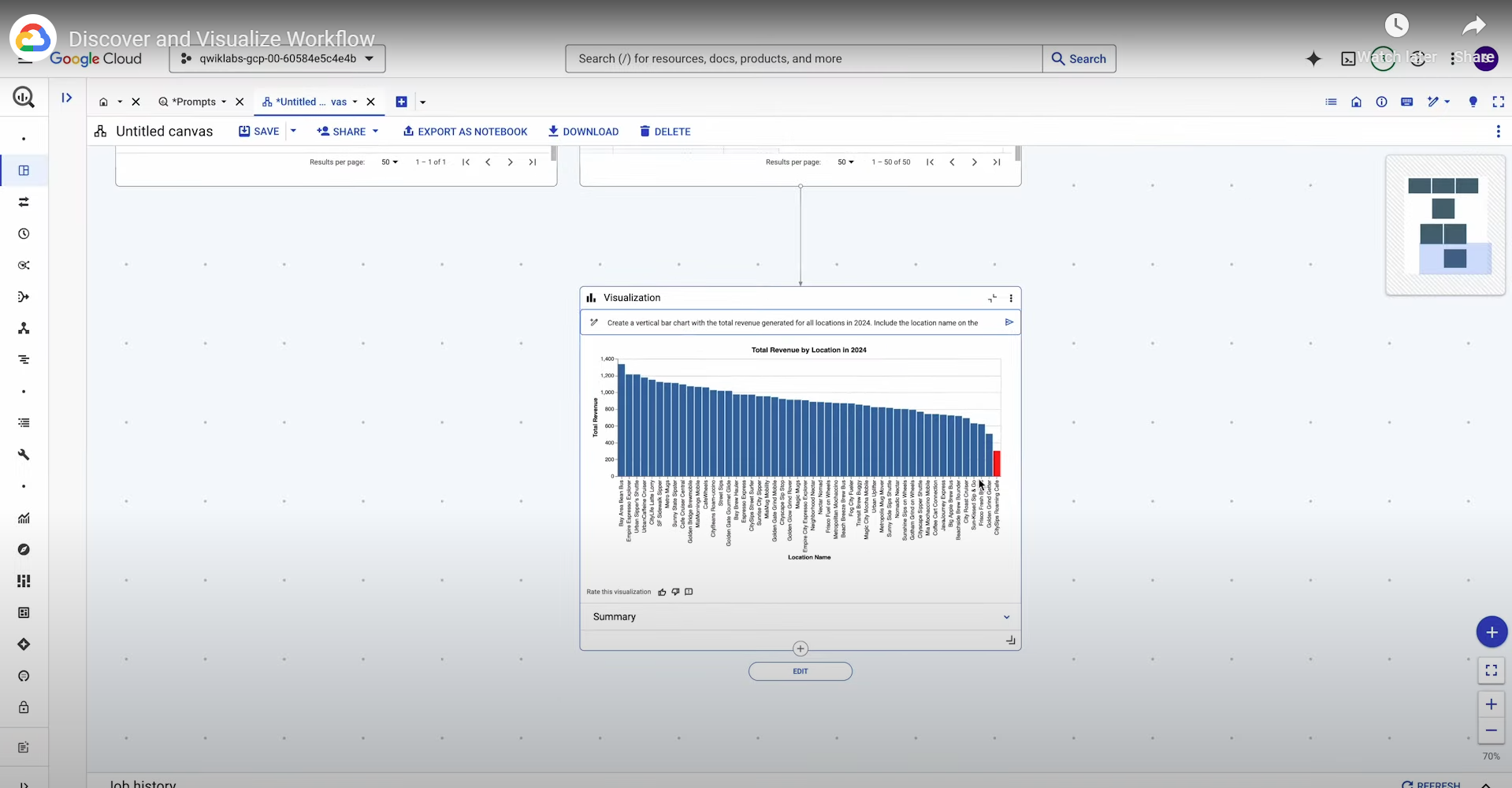Toggle the left explorer pane
The height and width of the screenshot is (788, 1512).
point(67,98)
